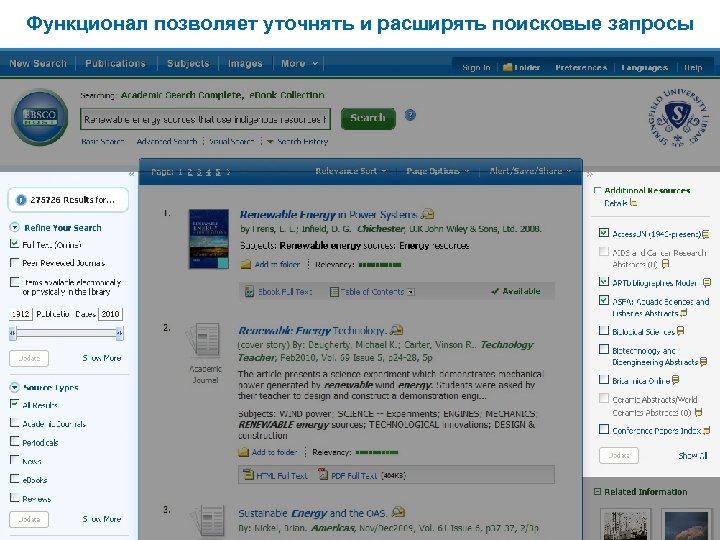
Task: Click the 1912 start year field
Action: pyautogui.click(x=21, y=314)
